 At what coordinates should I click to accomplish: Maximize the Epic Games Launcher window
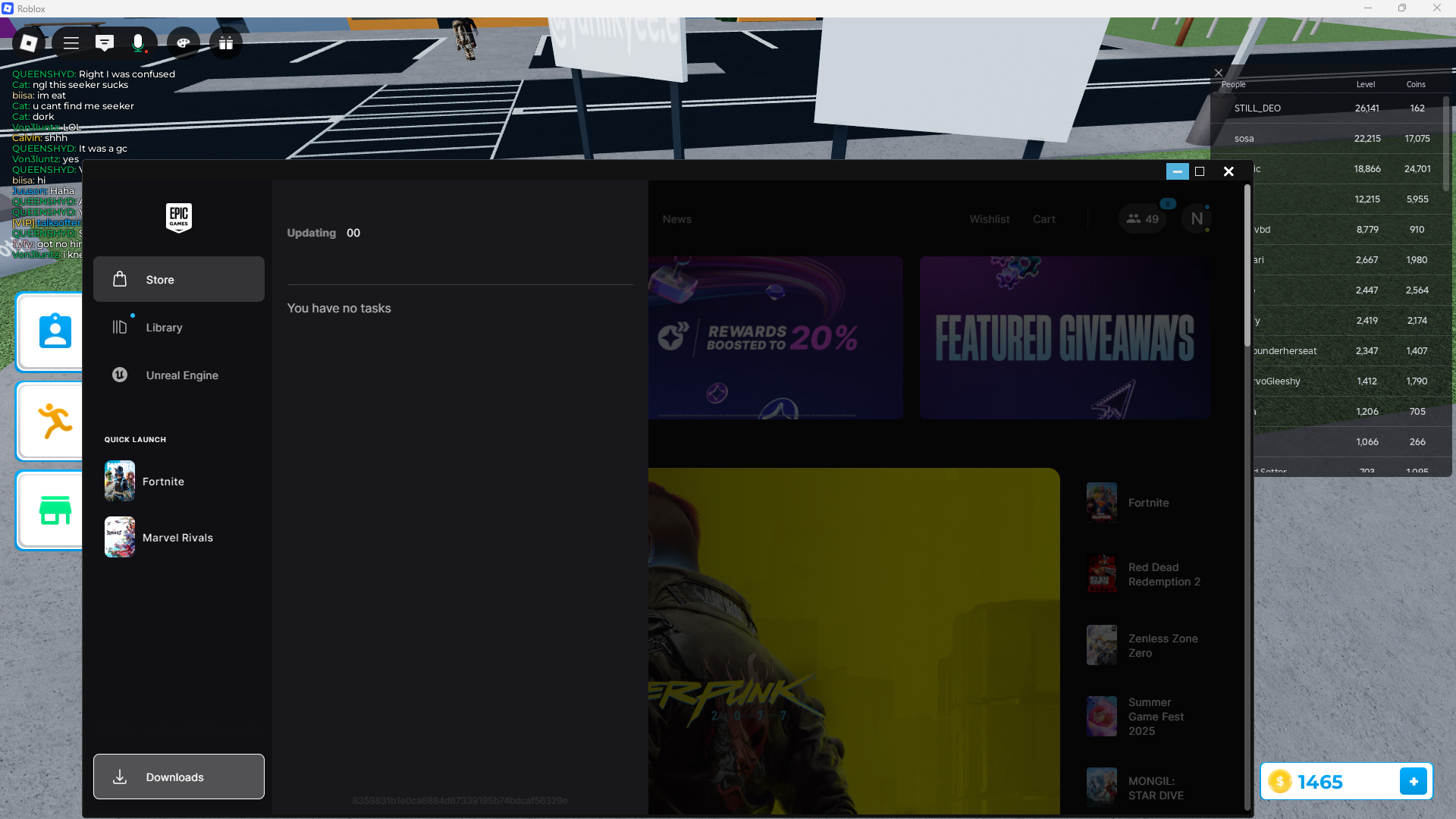[x=1200, y=171]
